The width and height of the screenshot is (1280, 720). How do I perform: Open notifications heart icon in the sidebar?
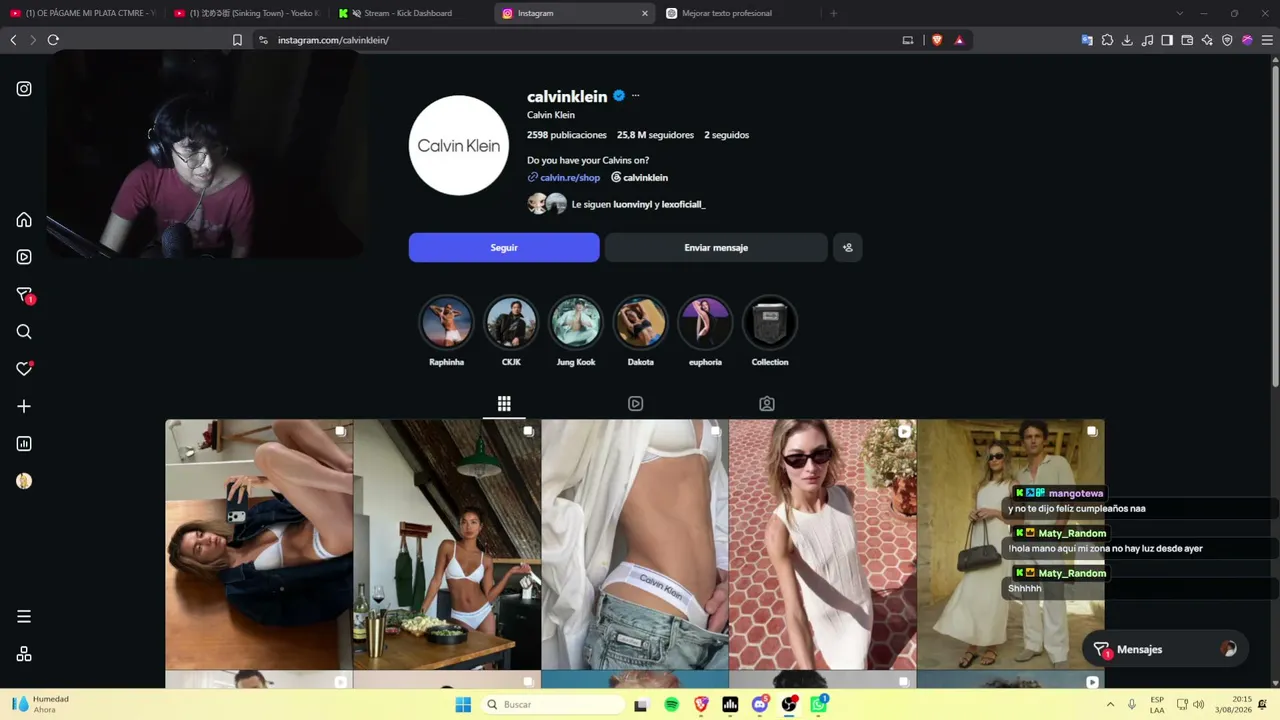pyautogui.click(x=24, y=369)
